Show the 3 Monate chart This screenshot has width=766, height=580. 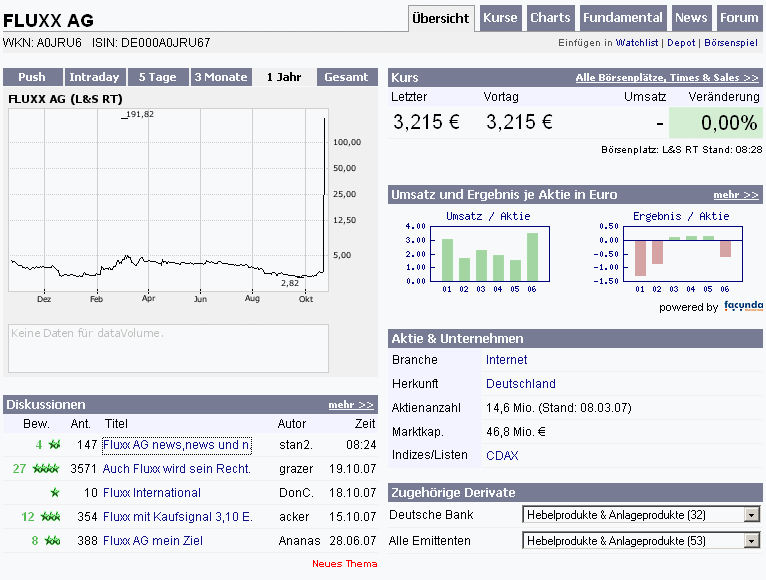tap(221, 77)
